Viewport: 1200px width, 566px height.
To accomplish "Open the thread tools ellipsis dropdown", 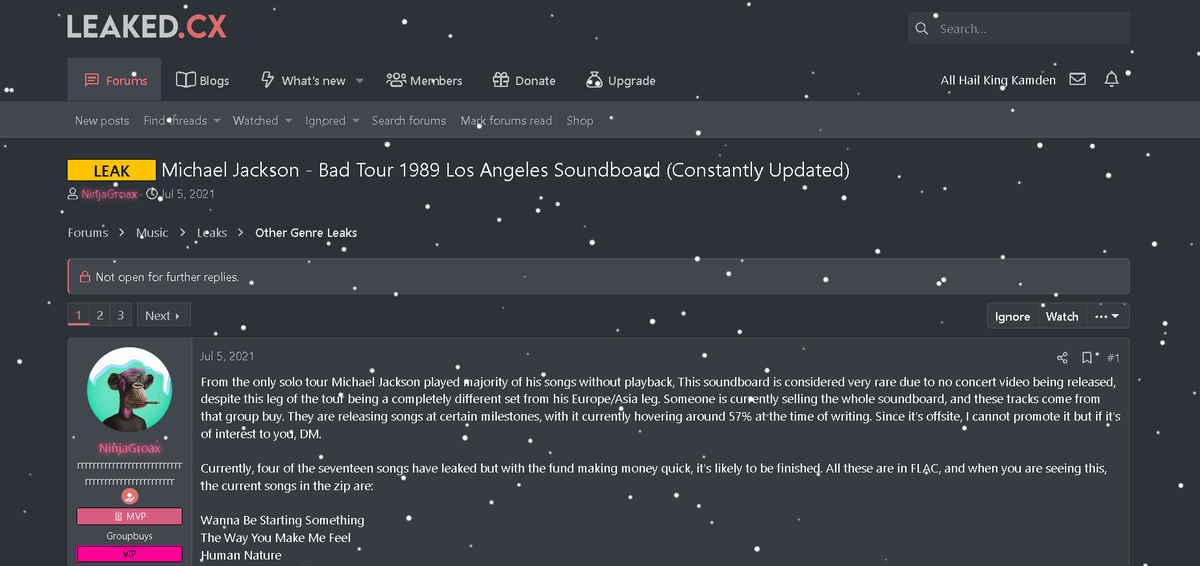I will pos(1107,316).
